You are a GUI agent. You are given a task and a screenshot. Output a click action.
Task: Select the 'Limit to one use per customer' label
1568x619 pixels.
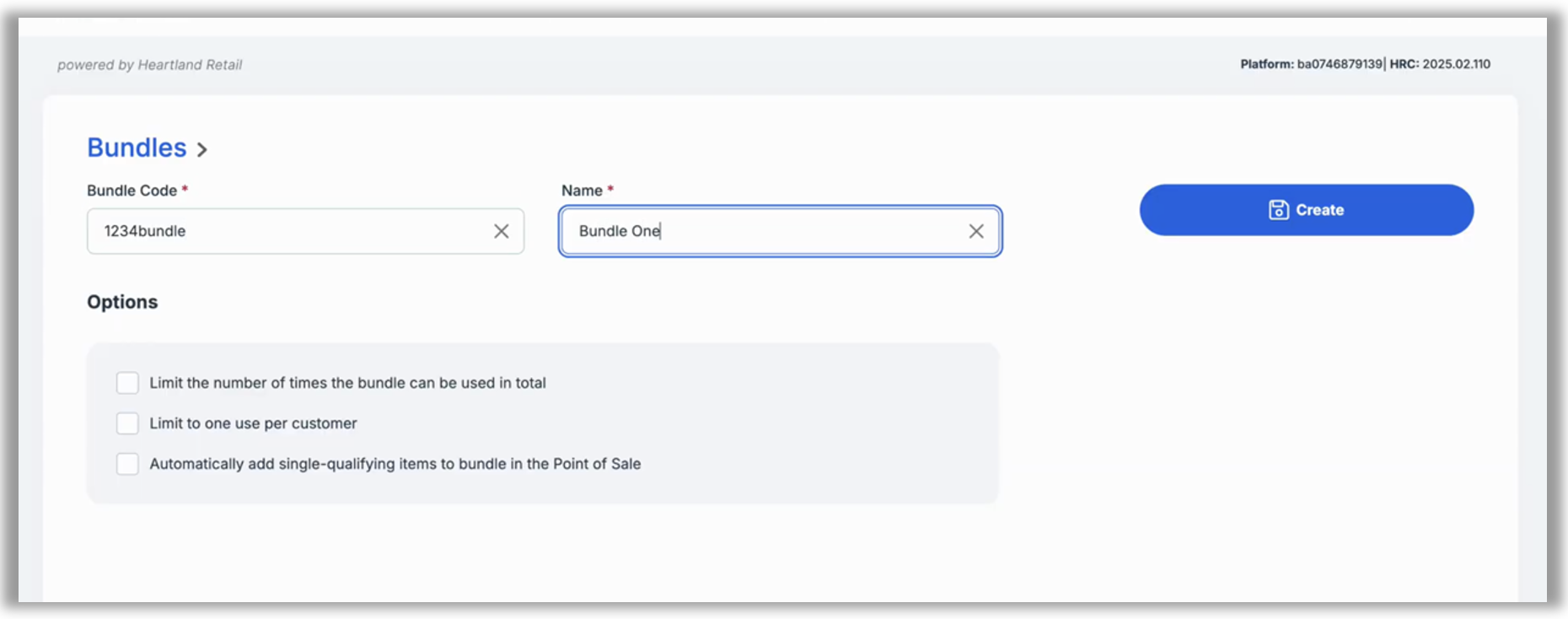point(253,423)
